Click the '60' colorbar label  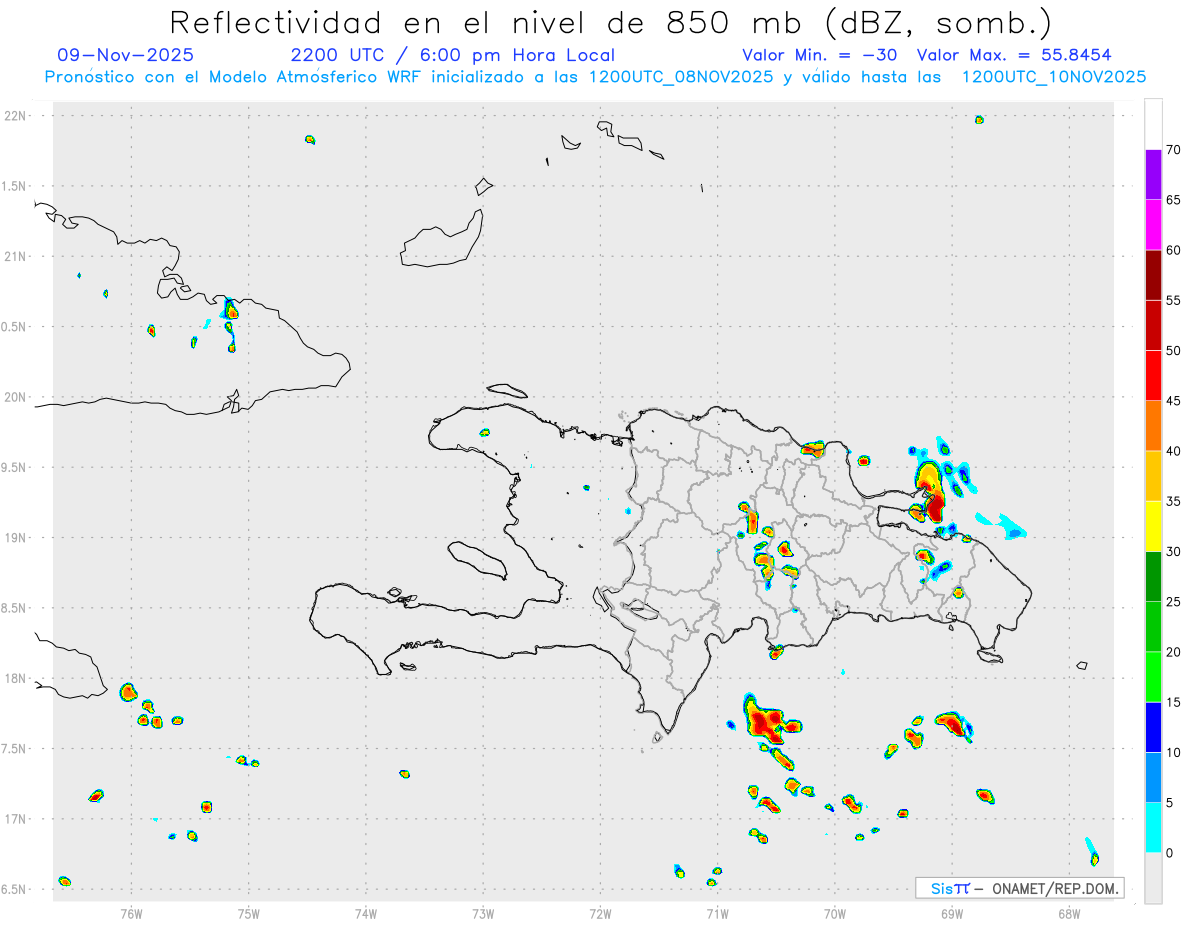click(1174, 250)
